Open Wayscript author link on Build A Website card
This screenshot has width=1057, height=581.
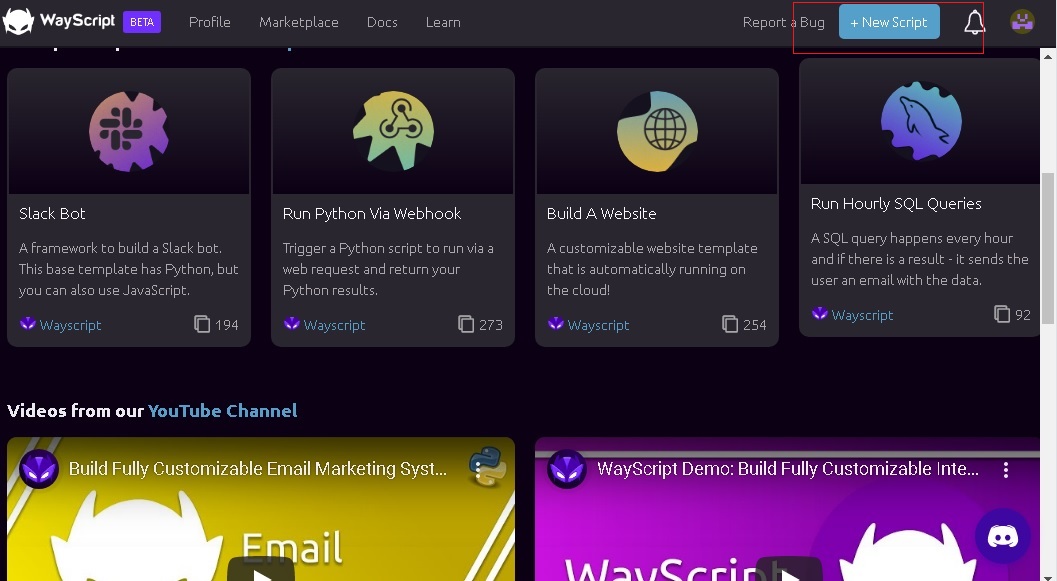pos(599,325)
